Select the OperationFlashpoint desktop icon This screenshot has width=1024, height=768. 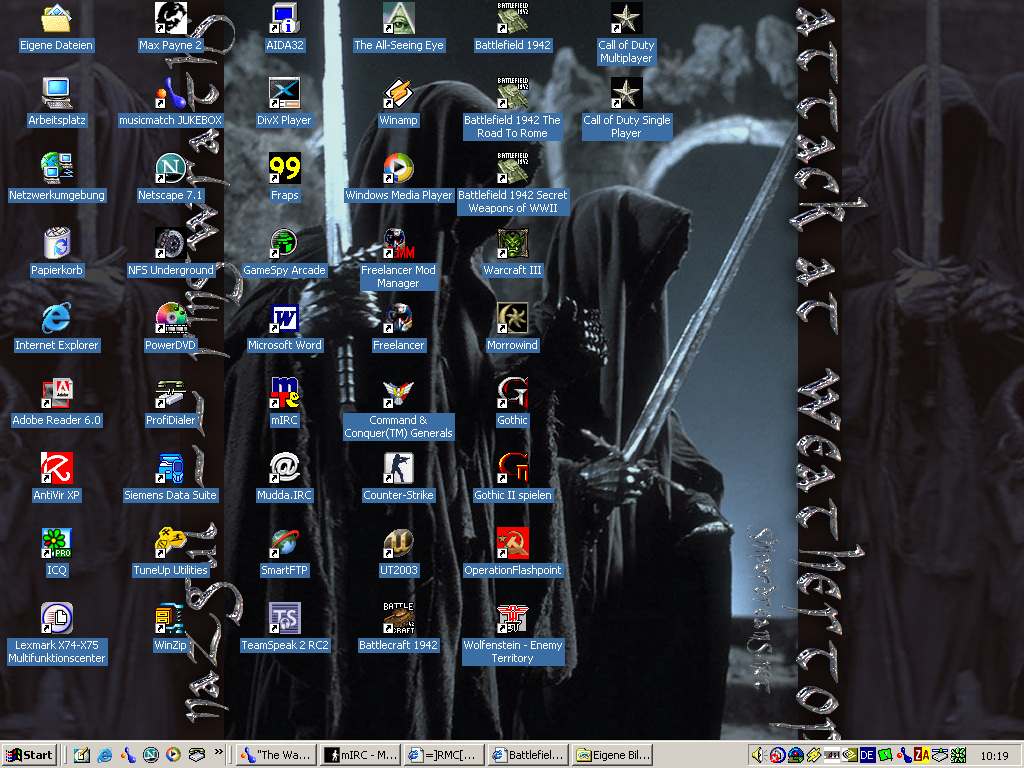513,544
